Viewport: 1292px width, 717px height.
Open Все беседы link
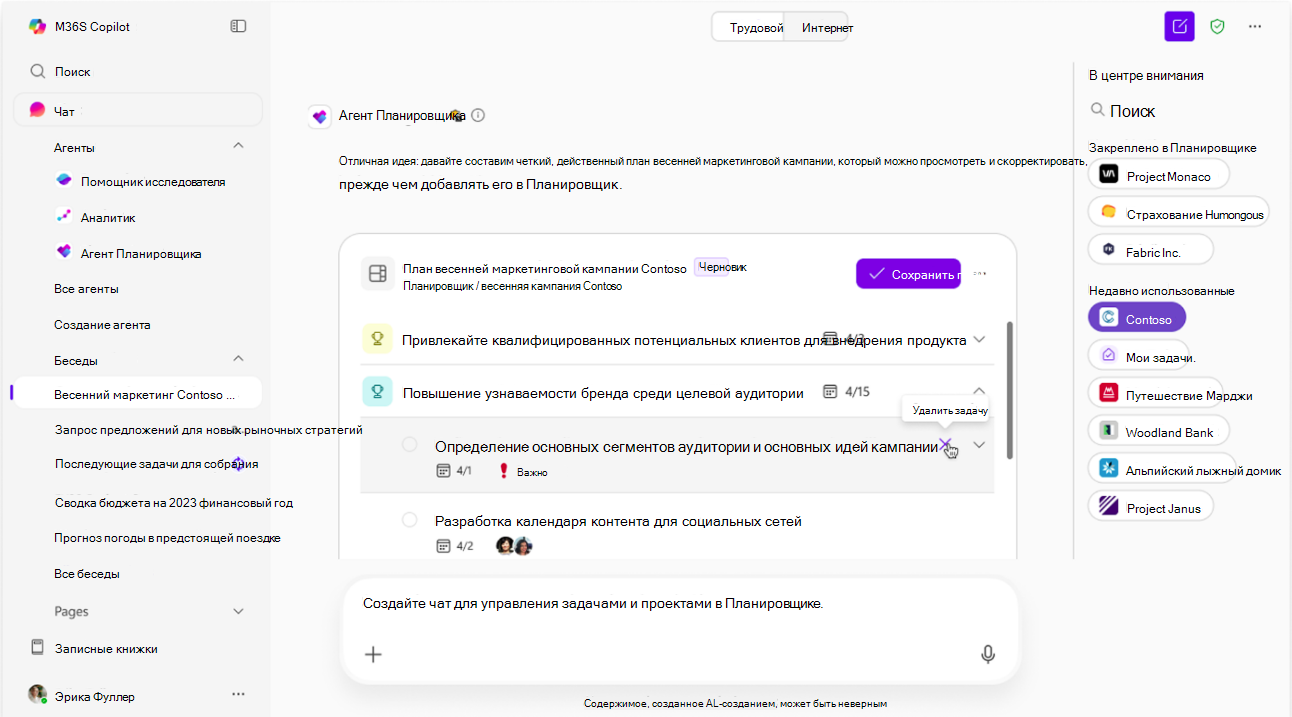coord(87,573)
